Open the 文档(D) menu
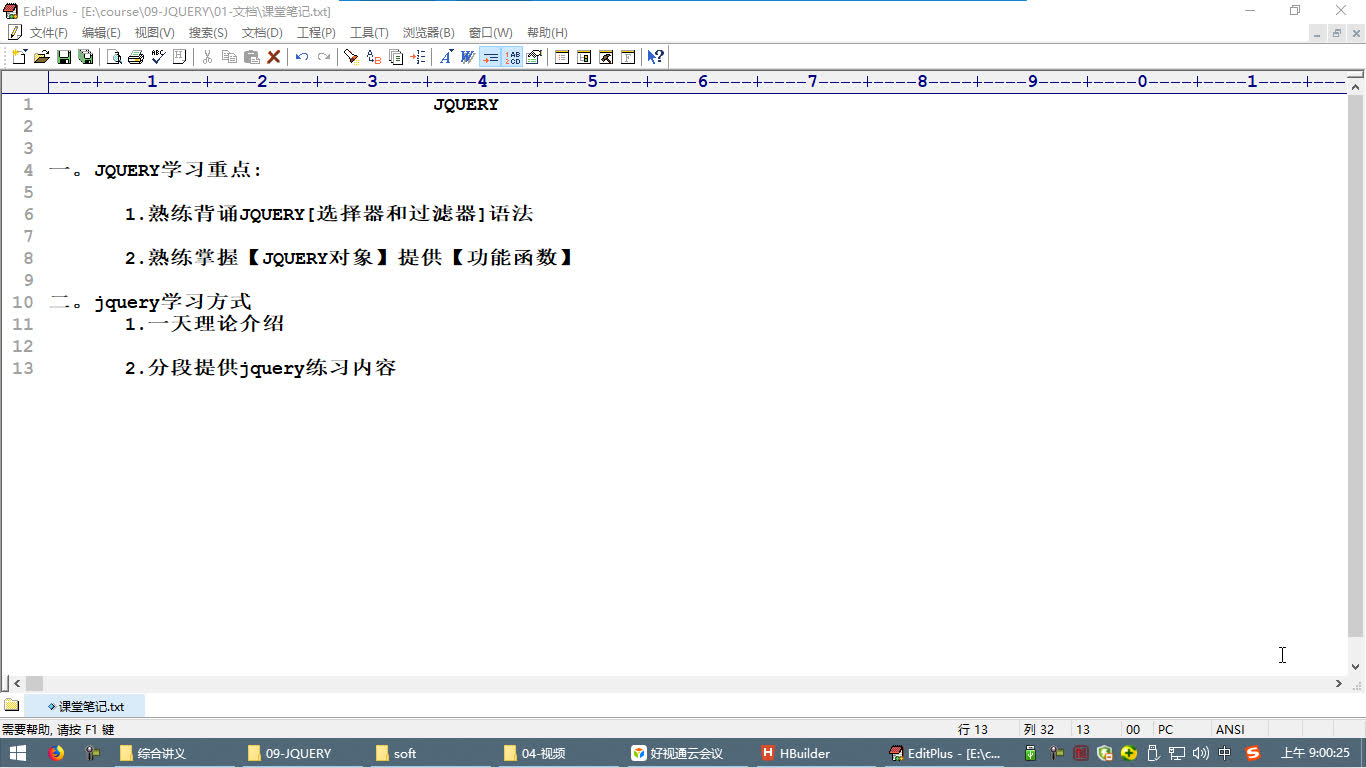 coord(262,33)
